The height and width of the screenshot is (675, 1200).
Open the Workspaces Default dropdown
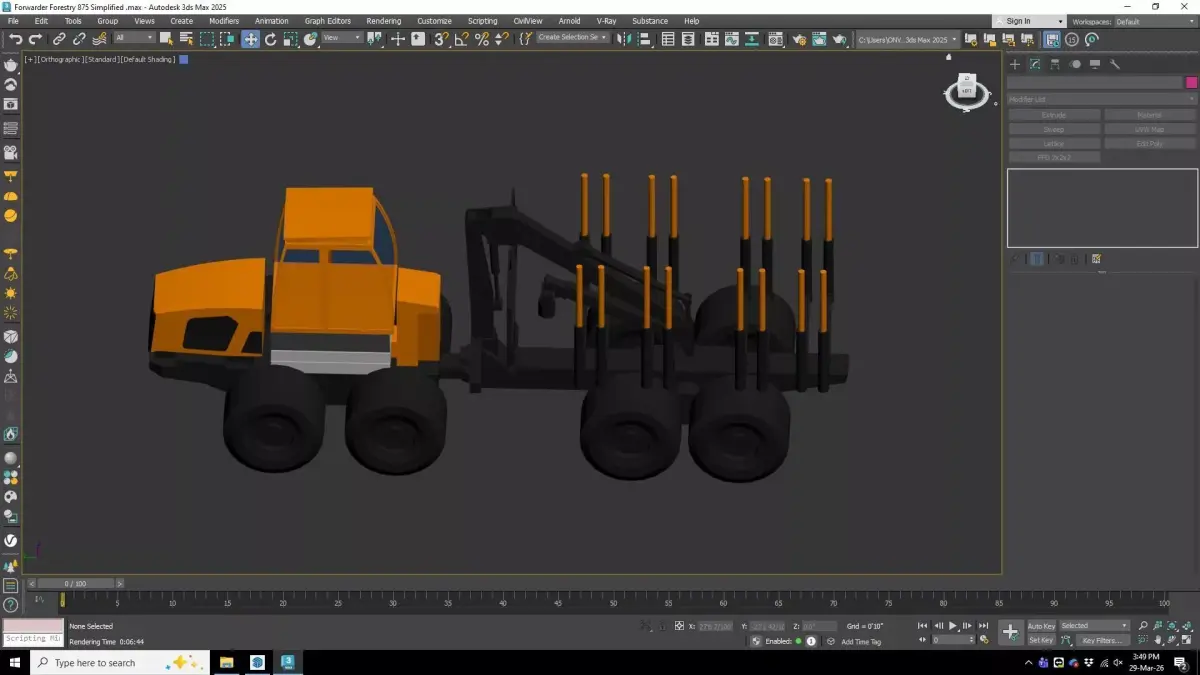pos(1155,21)
